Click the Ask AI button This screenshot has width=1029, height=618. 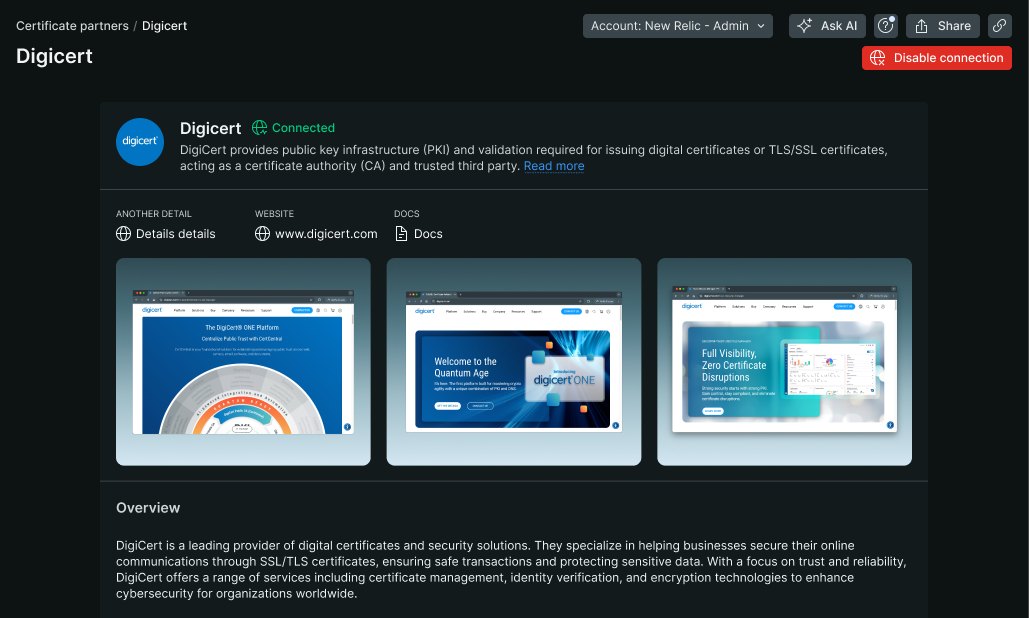coord(827,26)
